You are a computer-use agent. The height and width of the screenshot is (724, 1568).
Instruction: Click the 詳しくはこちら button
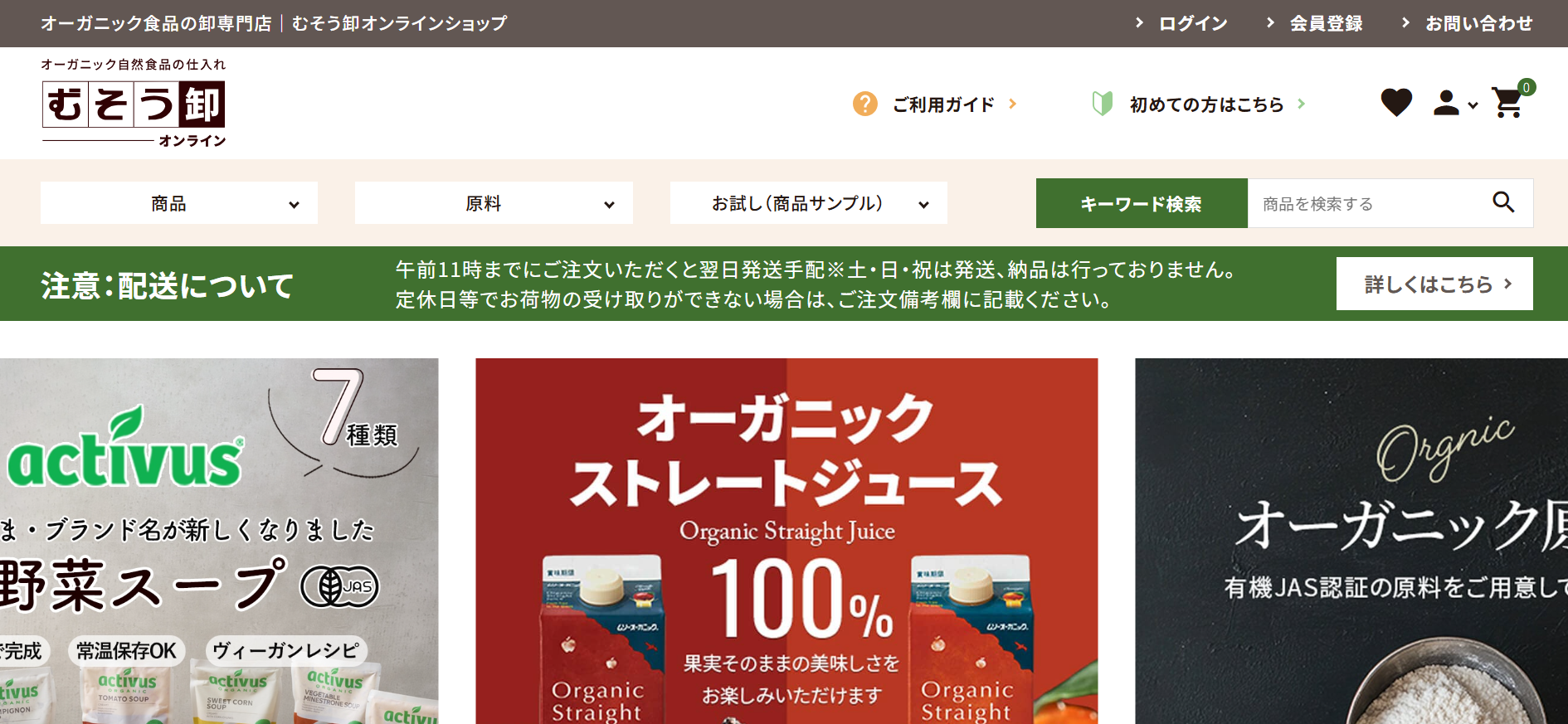click(1434, 284)
